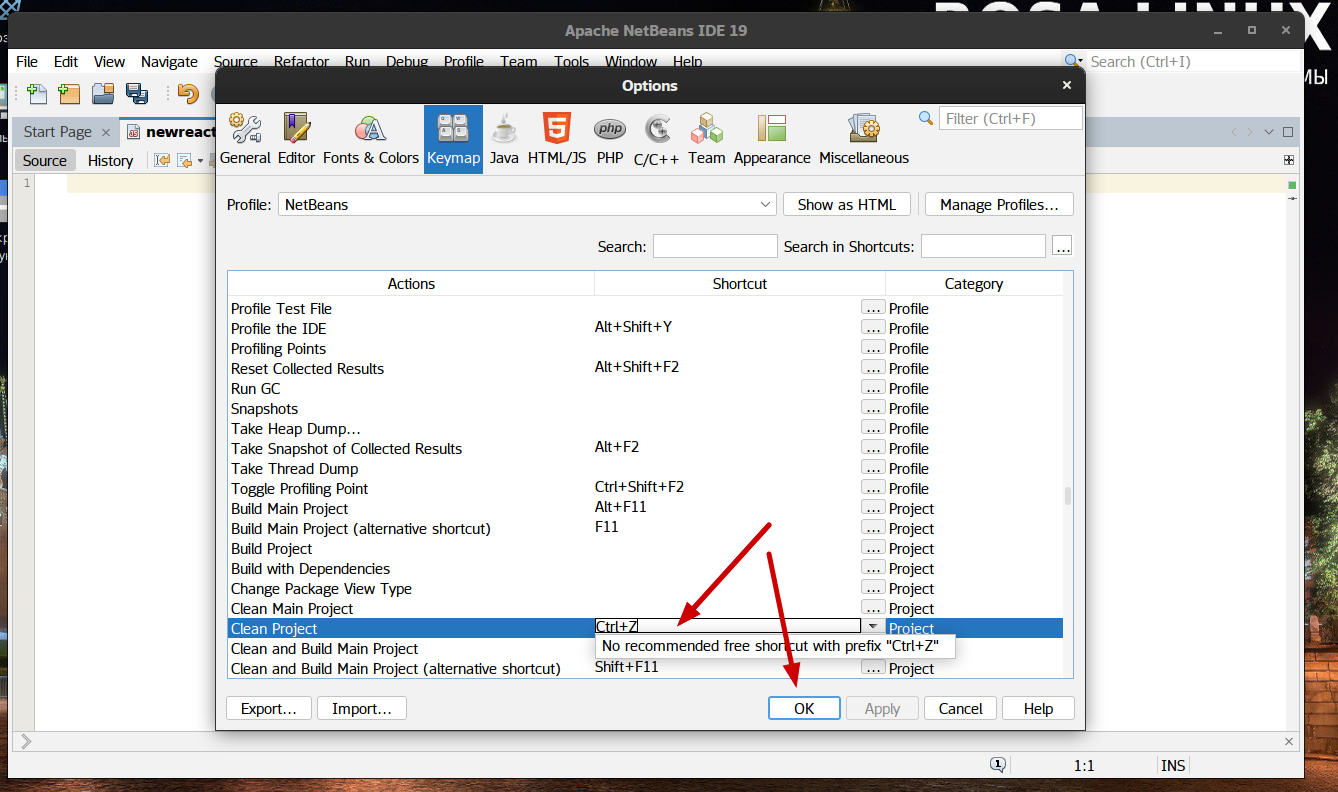
Task: Open the Edit menu
Action: [x=66, y=62]
